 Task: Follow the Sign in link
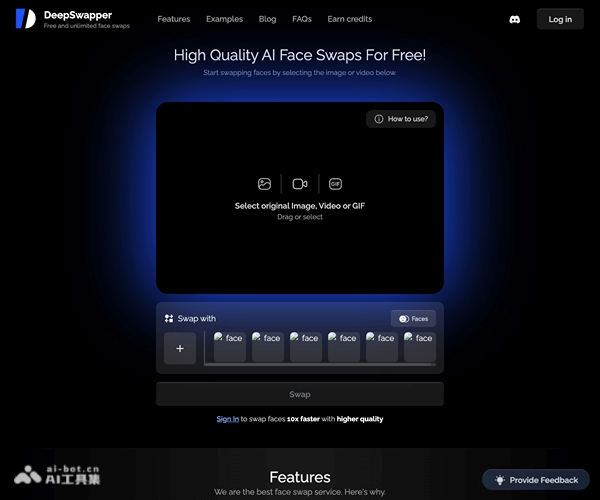coord(227,419)
